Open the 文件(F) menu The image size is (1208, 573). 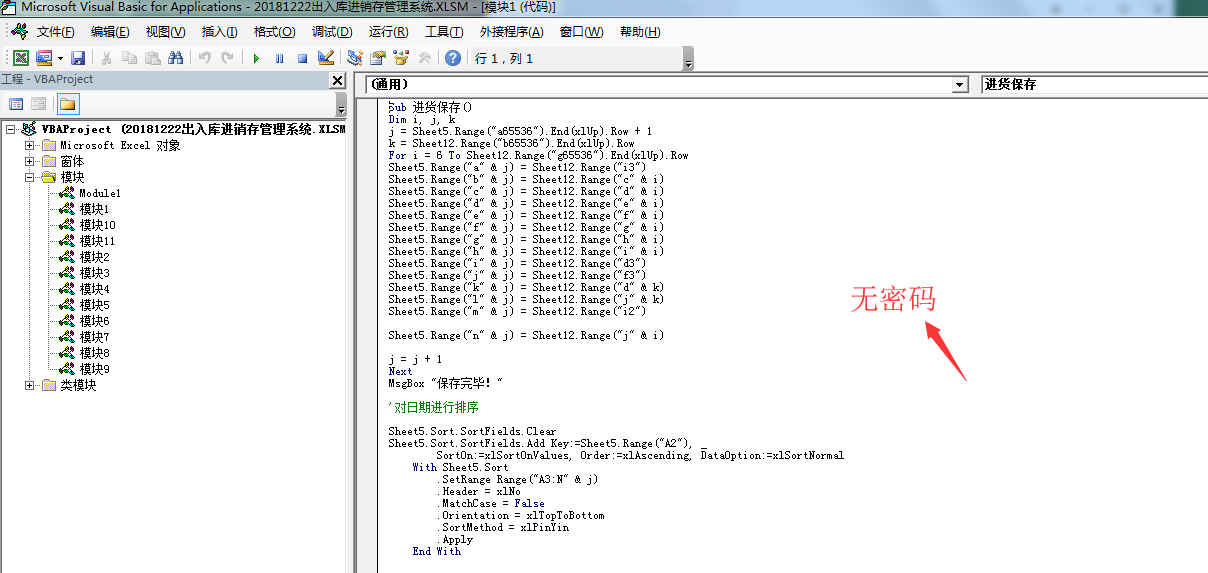[x=55, y=32]
